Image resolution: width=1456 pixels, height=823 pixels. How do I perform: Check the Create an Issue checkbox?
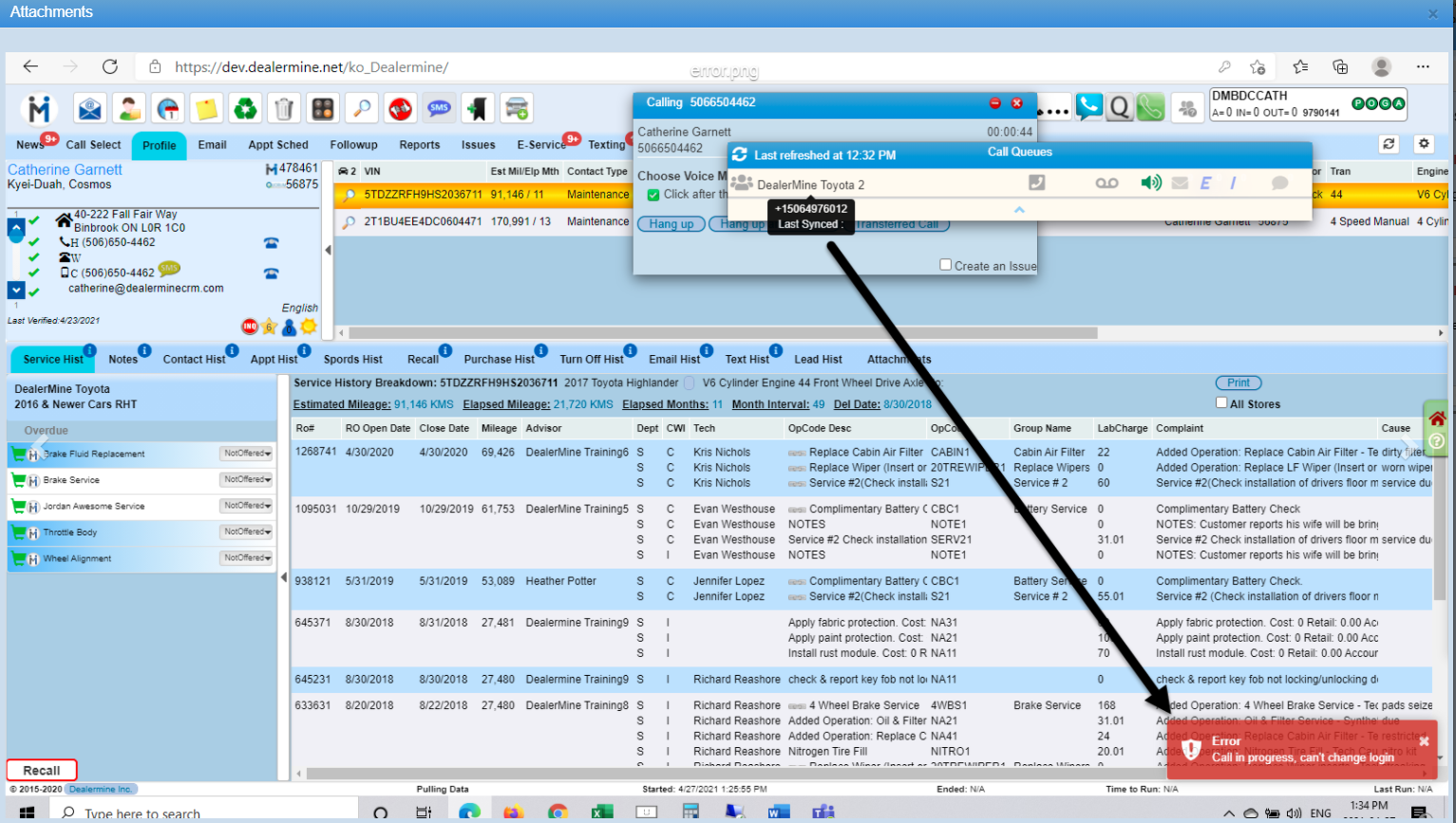click(x=945, y=265)
